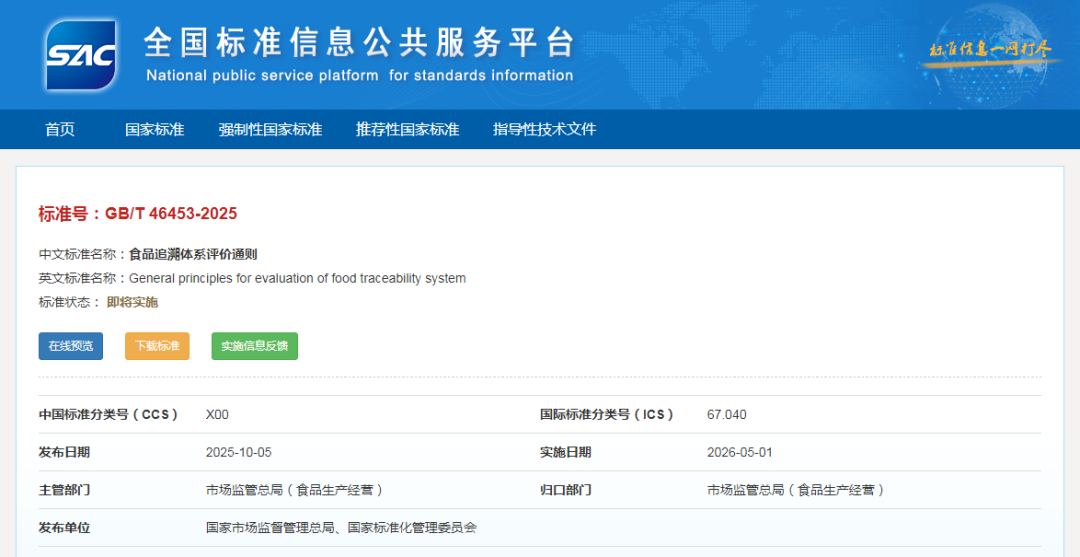Viewport: 1080px width, 557px height.
Task: Click the Chinese title 食品追溯体系评价通则
Action: (x=193, y=254)
